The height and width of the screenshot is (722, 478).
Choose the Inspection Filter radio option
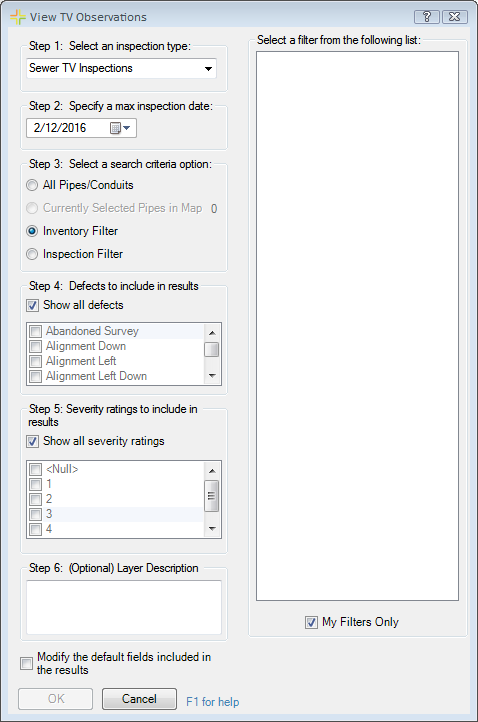32,254
